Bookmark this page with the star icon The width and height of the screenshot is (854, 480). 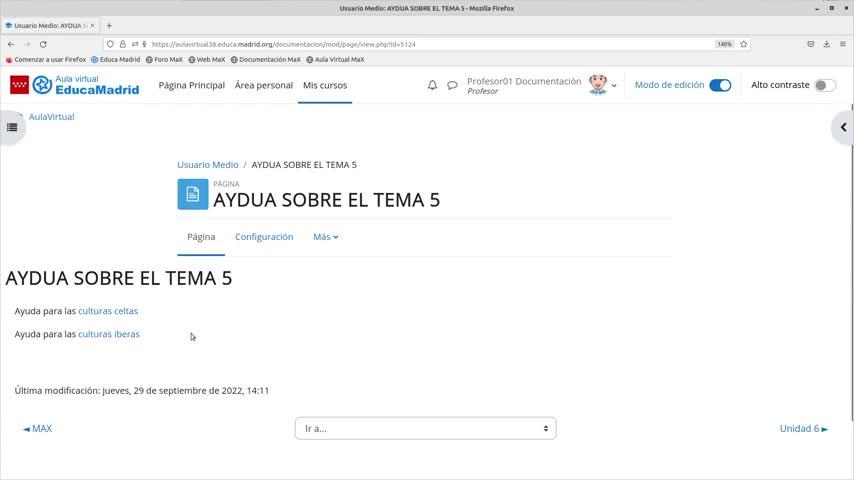[743, 44]
